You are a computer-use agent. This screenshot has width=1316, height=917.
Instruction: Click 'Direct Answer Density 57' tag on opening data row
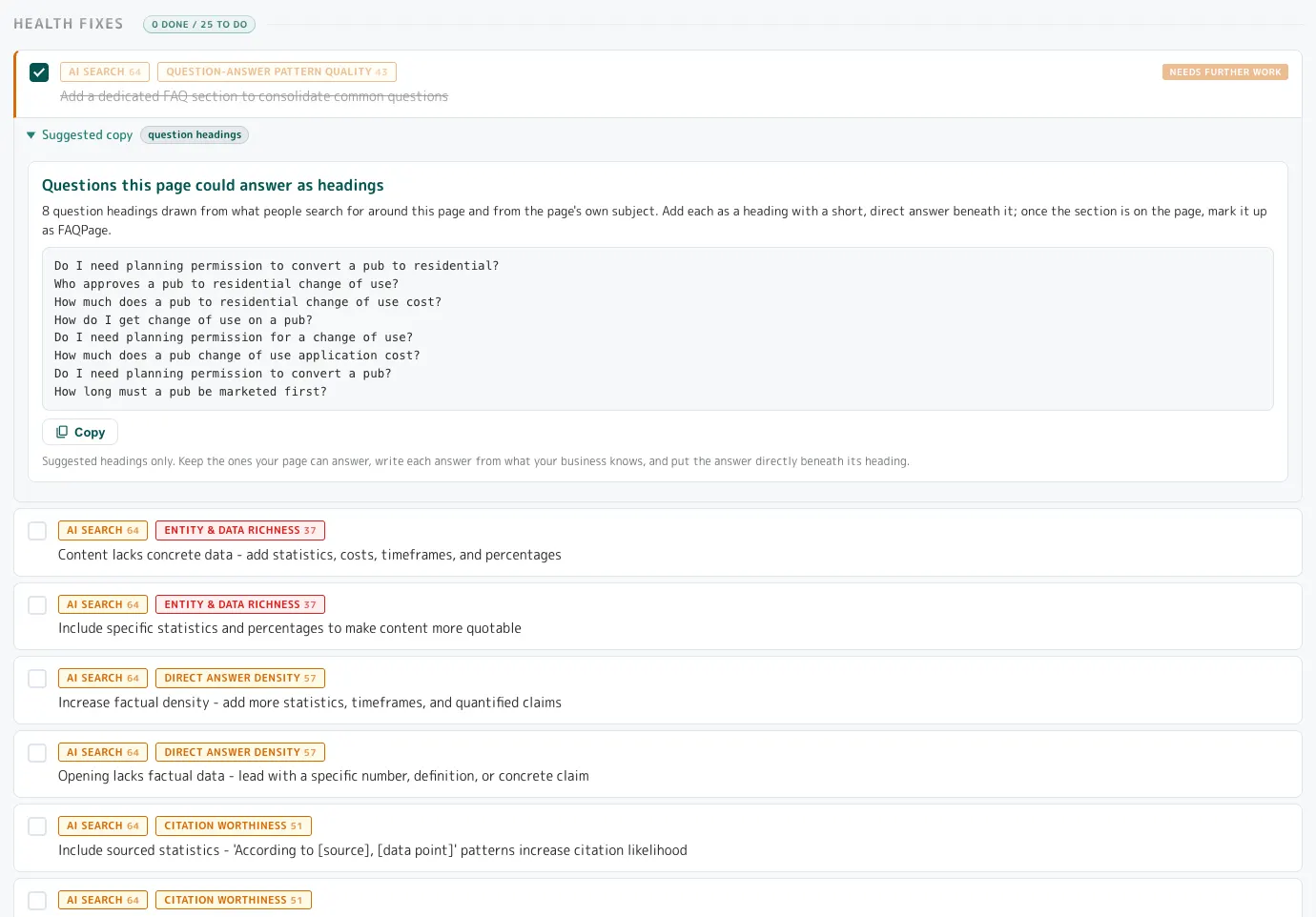240,752
